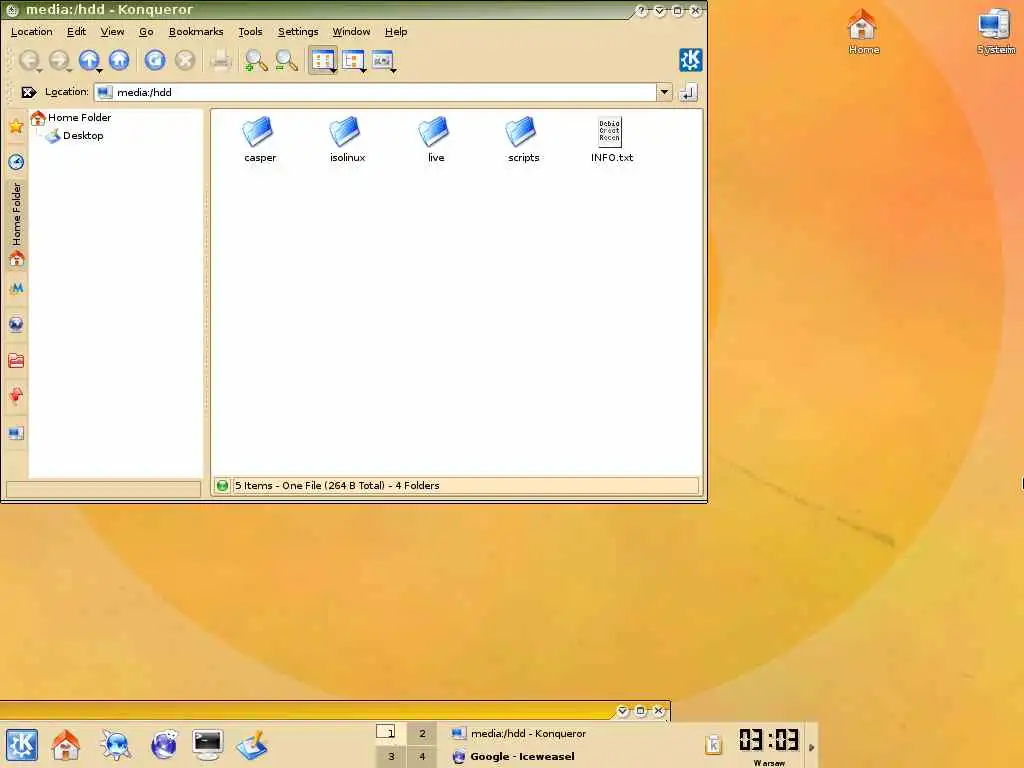Launch Iceweasel globe from panel
1024x768 pixels.
pos(163,744)
